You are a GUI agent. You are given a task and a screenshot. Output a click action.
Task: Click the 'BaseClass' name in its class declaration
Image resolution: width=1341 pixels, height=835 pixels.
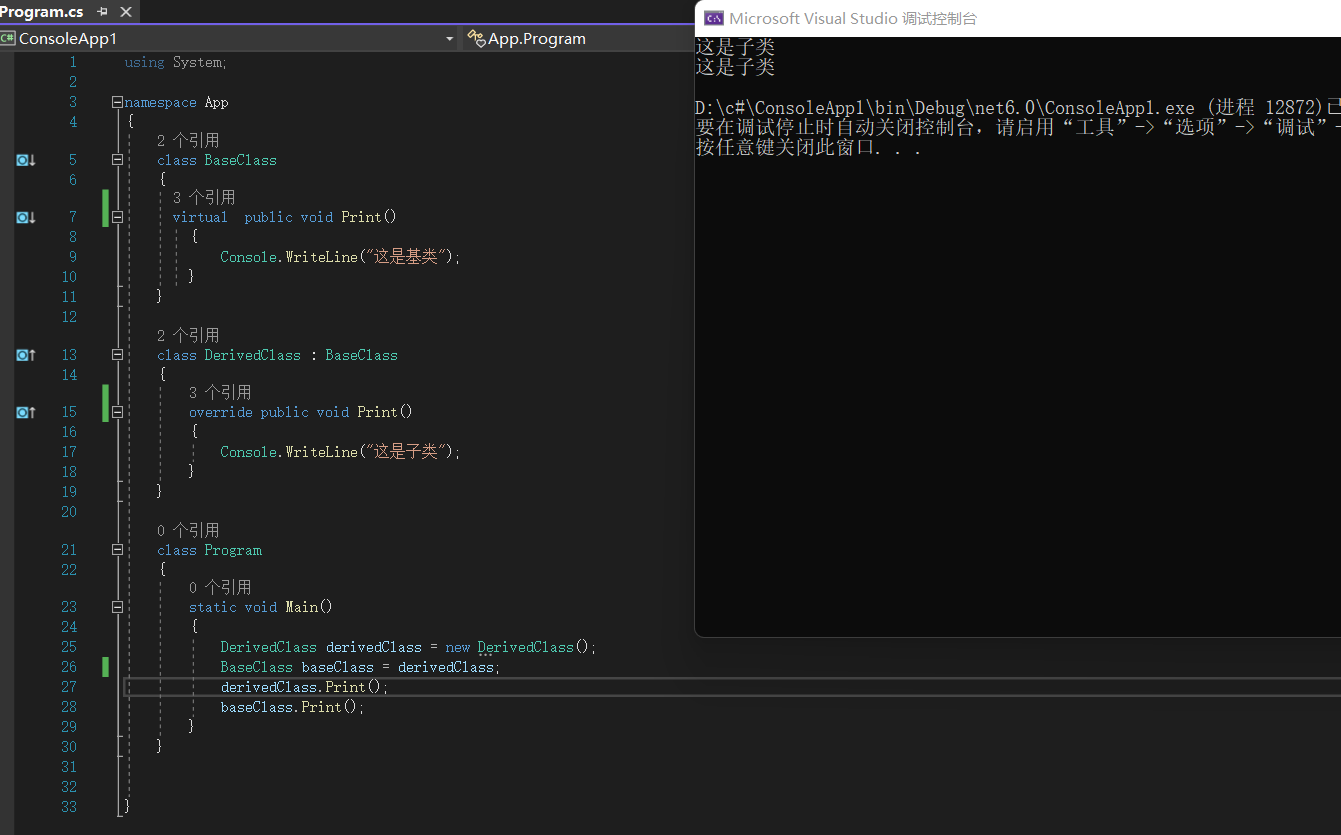point(241,160)
